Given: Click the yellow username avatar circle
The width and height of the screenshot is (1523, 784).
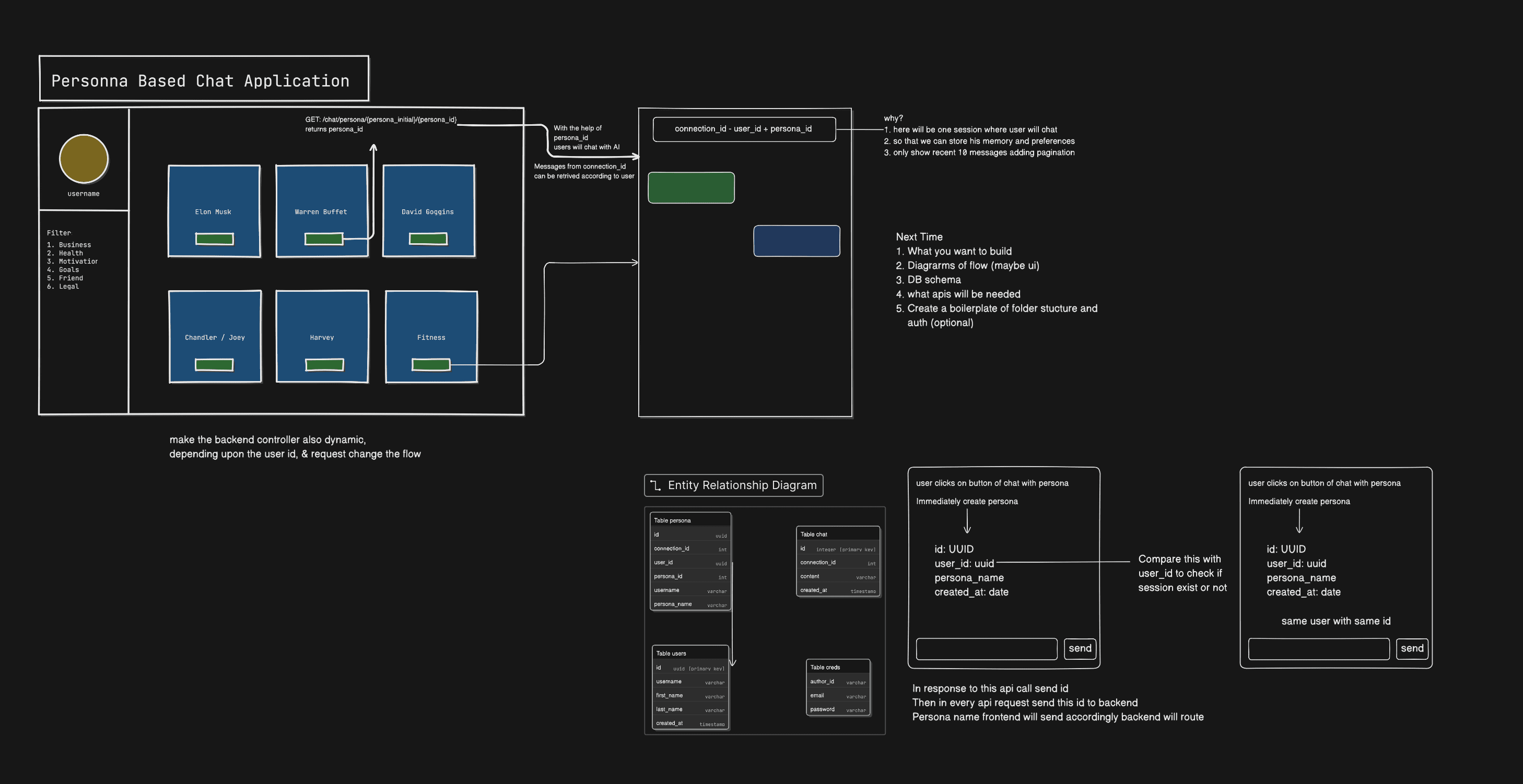Looking at the screenshot, I should [x=84, y=158].
